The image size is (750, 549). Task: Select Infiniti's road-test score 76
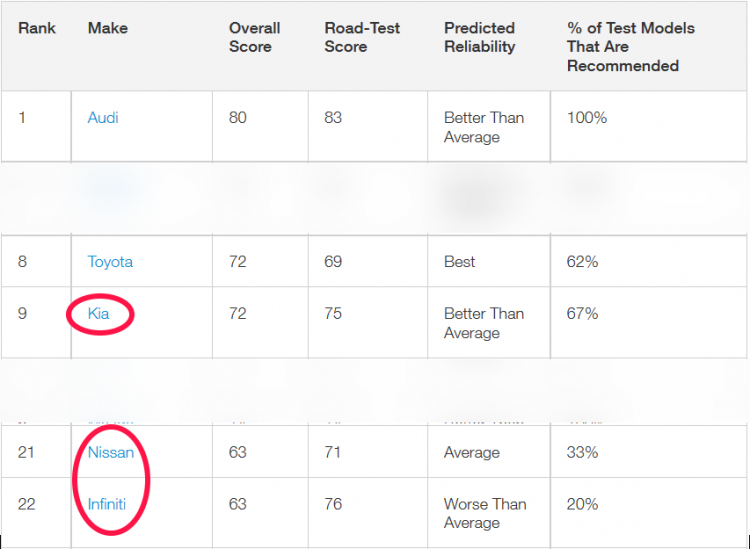coord(333,504)
